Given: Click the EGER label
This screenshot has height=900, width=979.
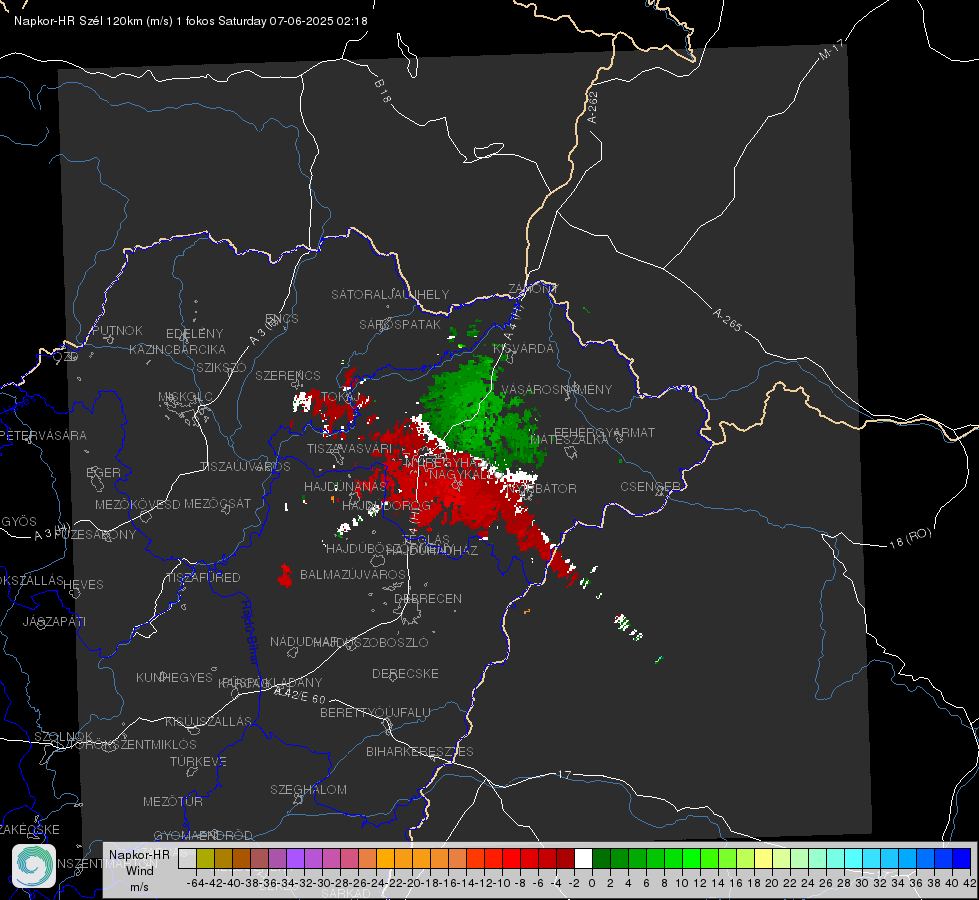Looking at the screenshot, I should click(104, 472).
